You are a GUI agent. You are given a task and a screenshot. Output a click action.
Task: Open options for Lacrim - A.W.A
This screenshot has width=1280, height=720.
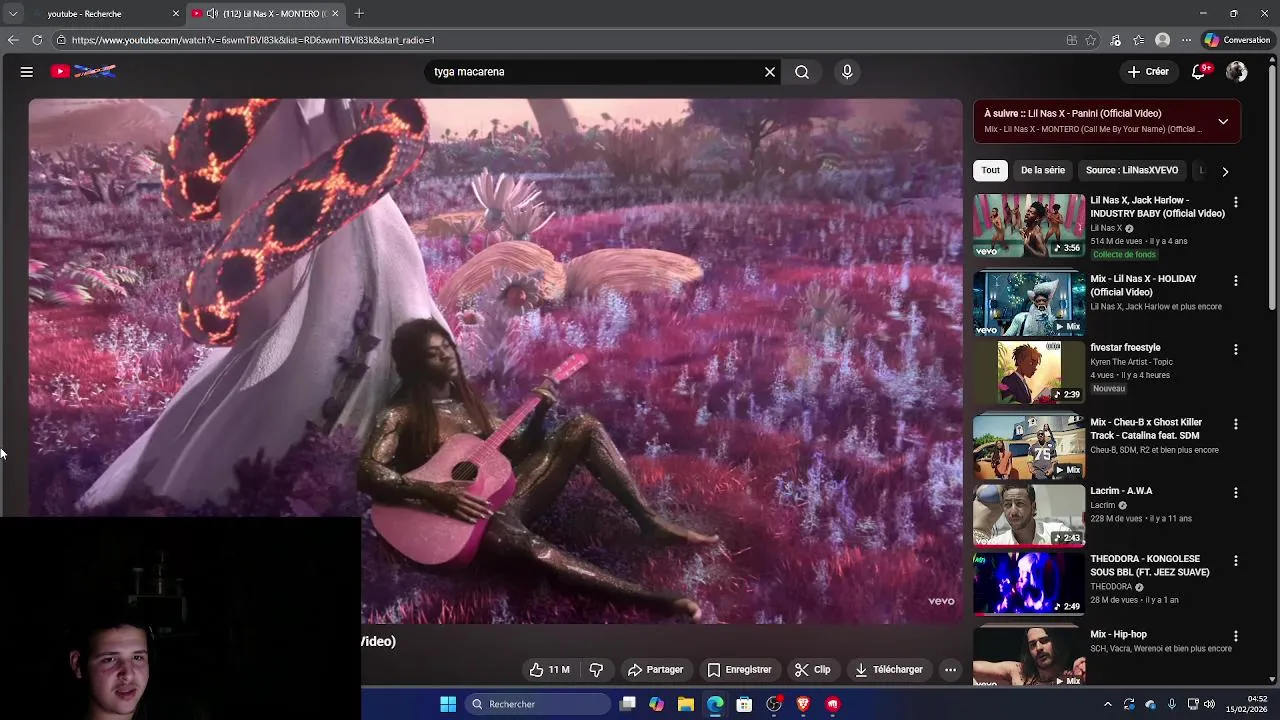(1236, 493)
